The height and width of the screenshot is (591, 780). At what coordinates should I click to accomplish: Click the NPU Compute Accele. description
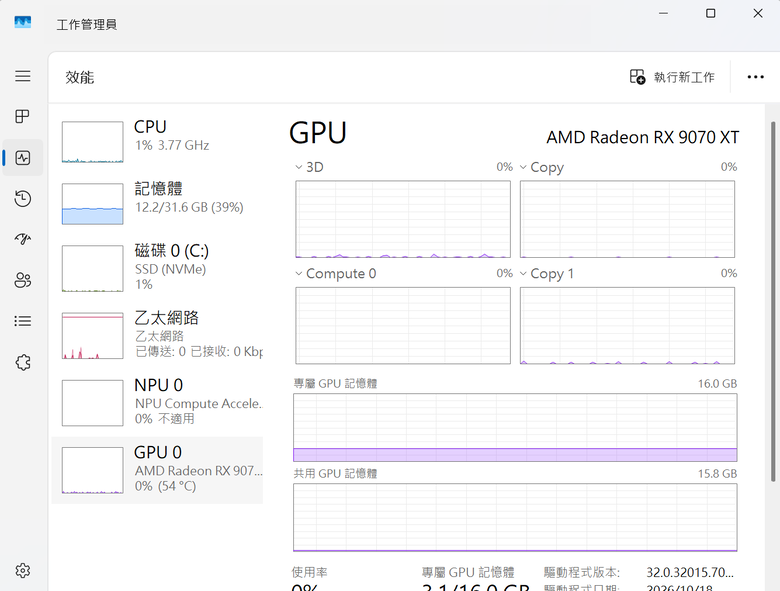coord(198,403)
